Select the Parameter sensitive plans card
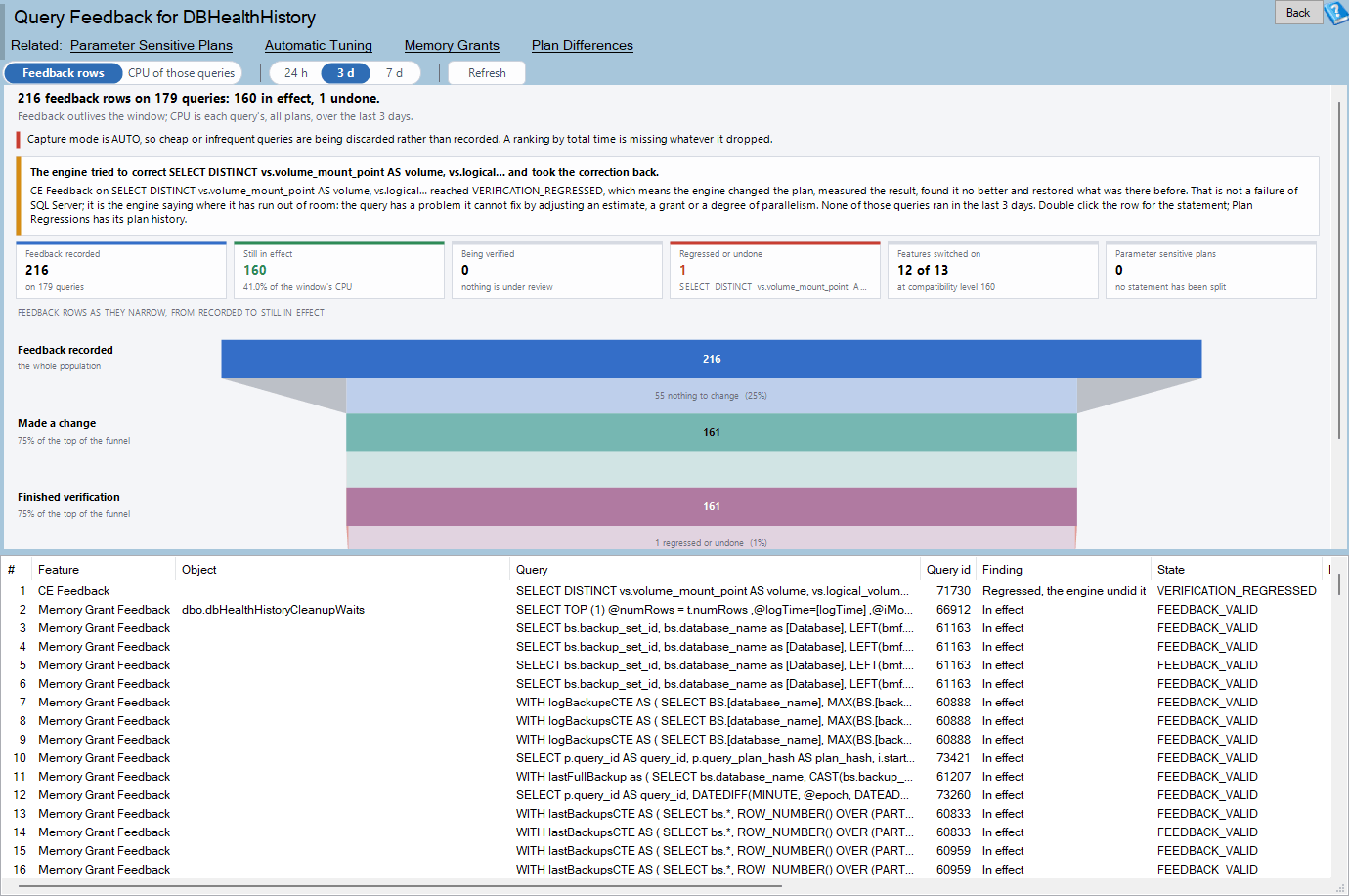Viewport: 1349px width, 896px height. (x=1211, y=270)
